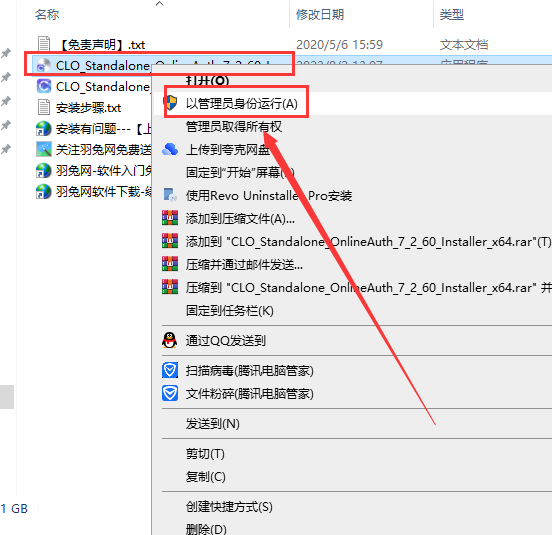The width and height of the screenshot is (552, 535).
Task: Click the blue CLO application icon in file list
Action: coord(44,86)
